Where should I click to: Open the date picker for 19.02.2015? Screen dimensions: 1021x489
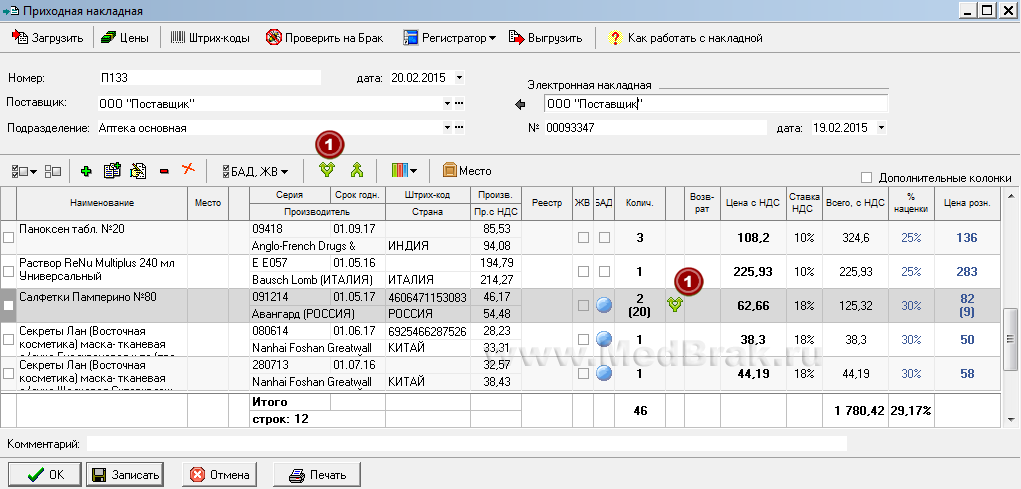[882, 128]
